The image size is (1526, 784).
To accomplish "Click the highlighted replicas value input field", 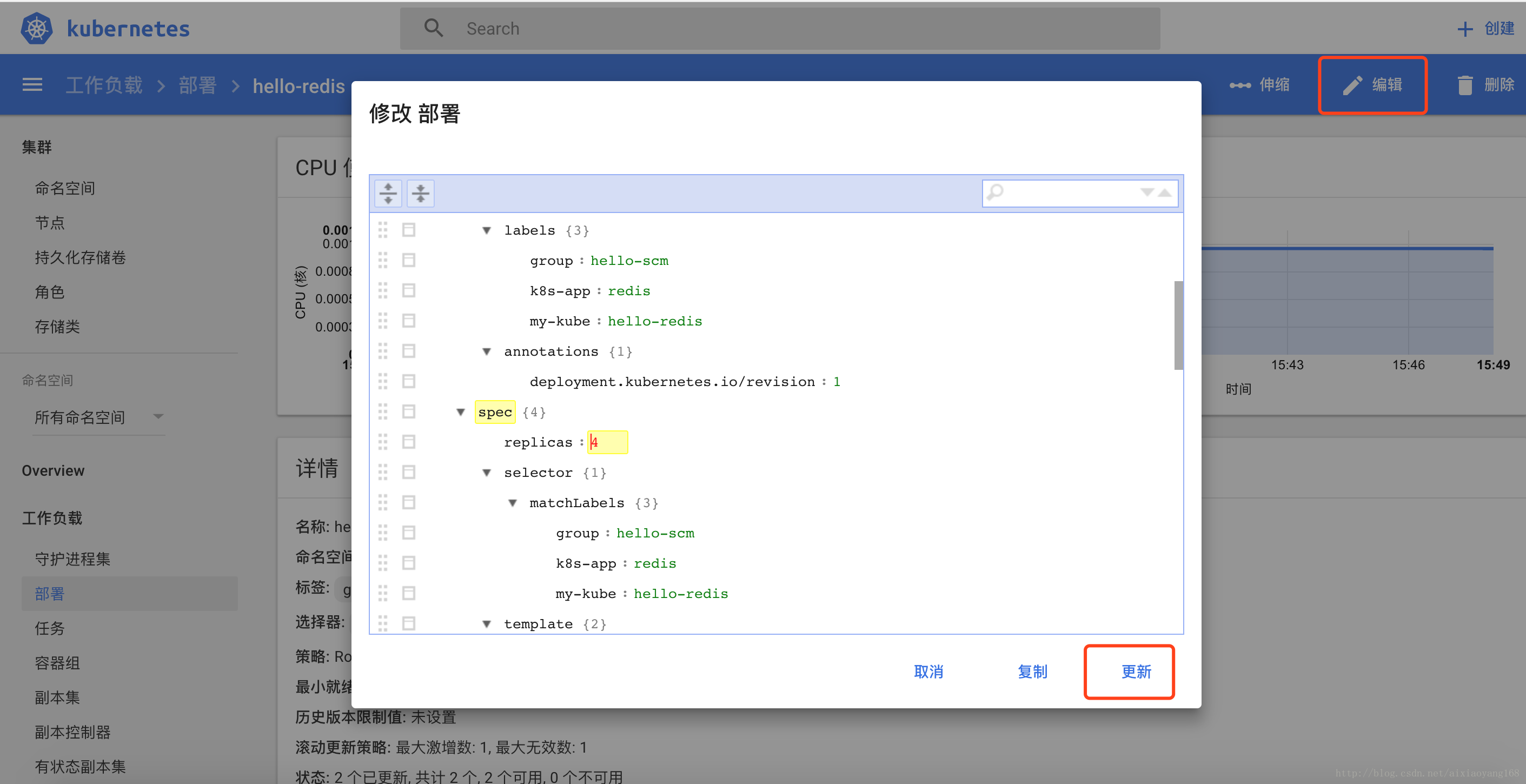I will point(607,441).
